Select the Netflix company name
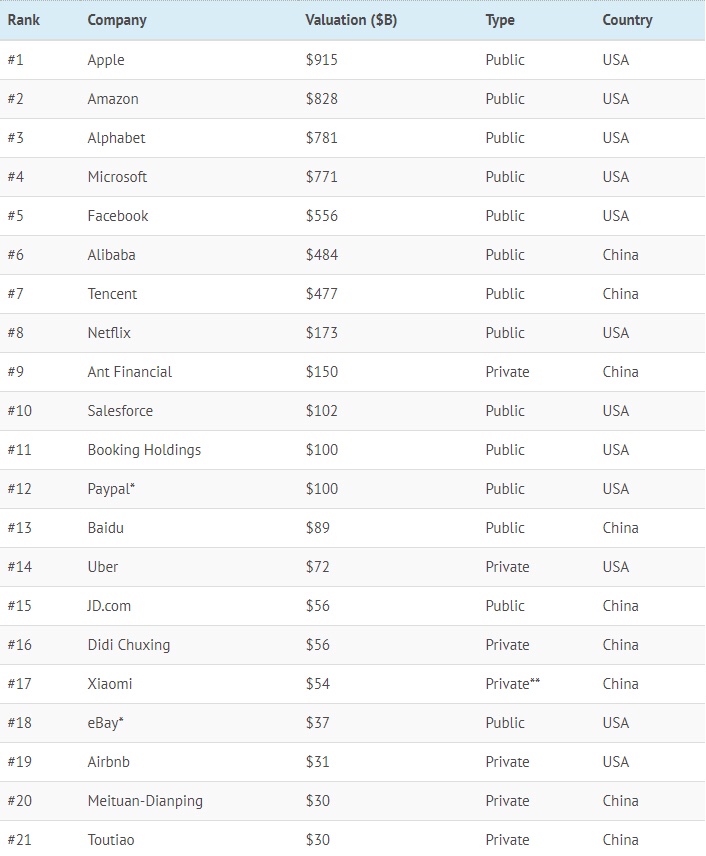This screenshot has width=706, height=856. (x=109, y=333)
